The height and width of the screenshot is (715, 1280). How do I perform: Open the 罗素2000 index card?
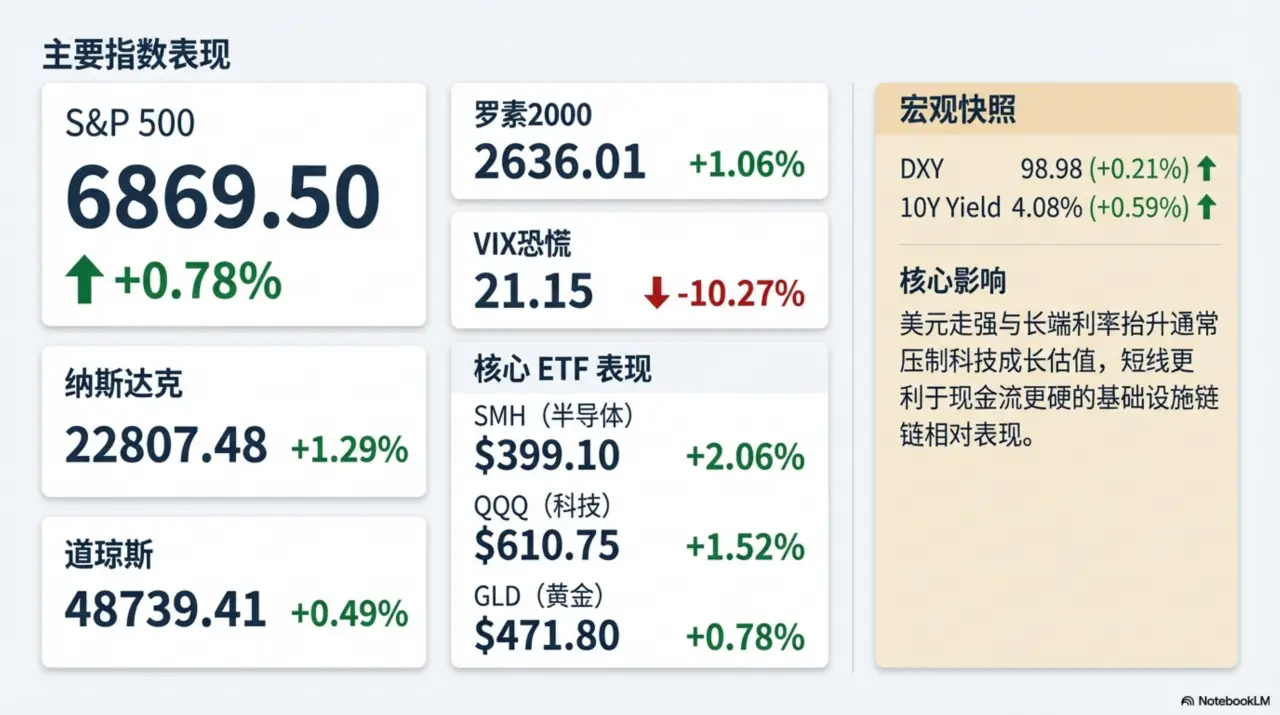[639, 140]
